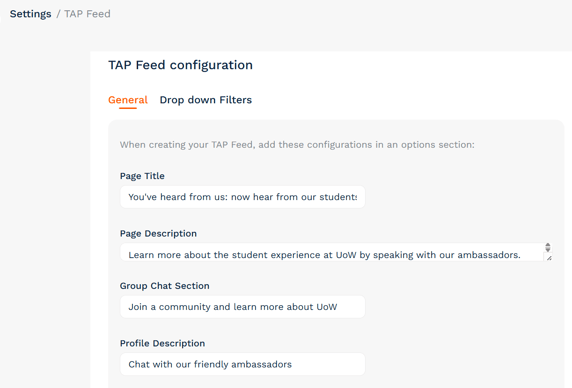
Task: Select the TAP Feed breadcrumb item
Action: 87,14
